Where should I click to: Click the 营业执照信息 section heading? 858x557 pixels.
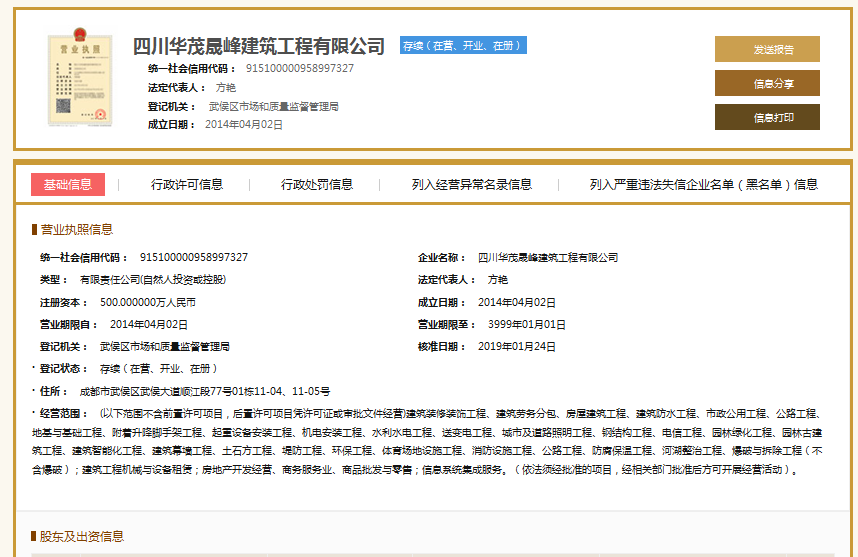(x=77, y=229)
